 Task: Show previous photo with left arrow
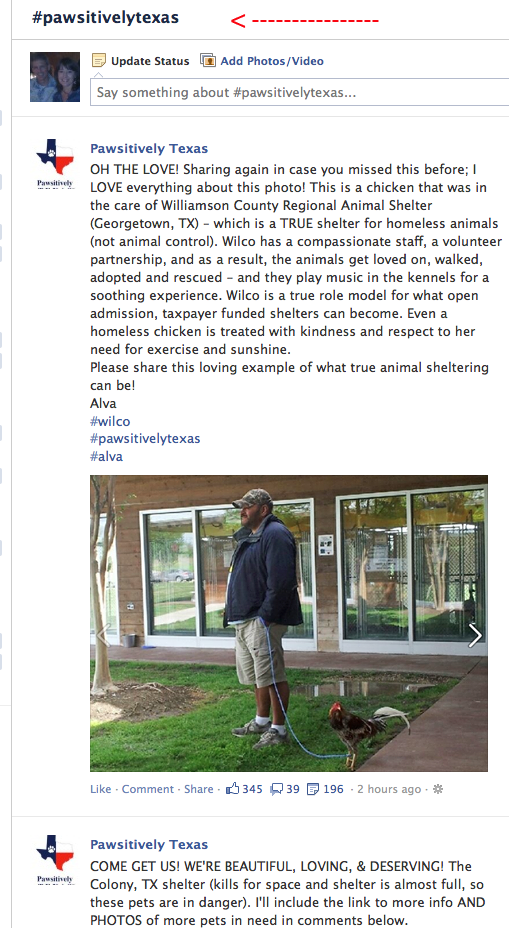pyautogui.click(x=103, y=635)
